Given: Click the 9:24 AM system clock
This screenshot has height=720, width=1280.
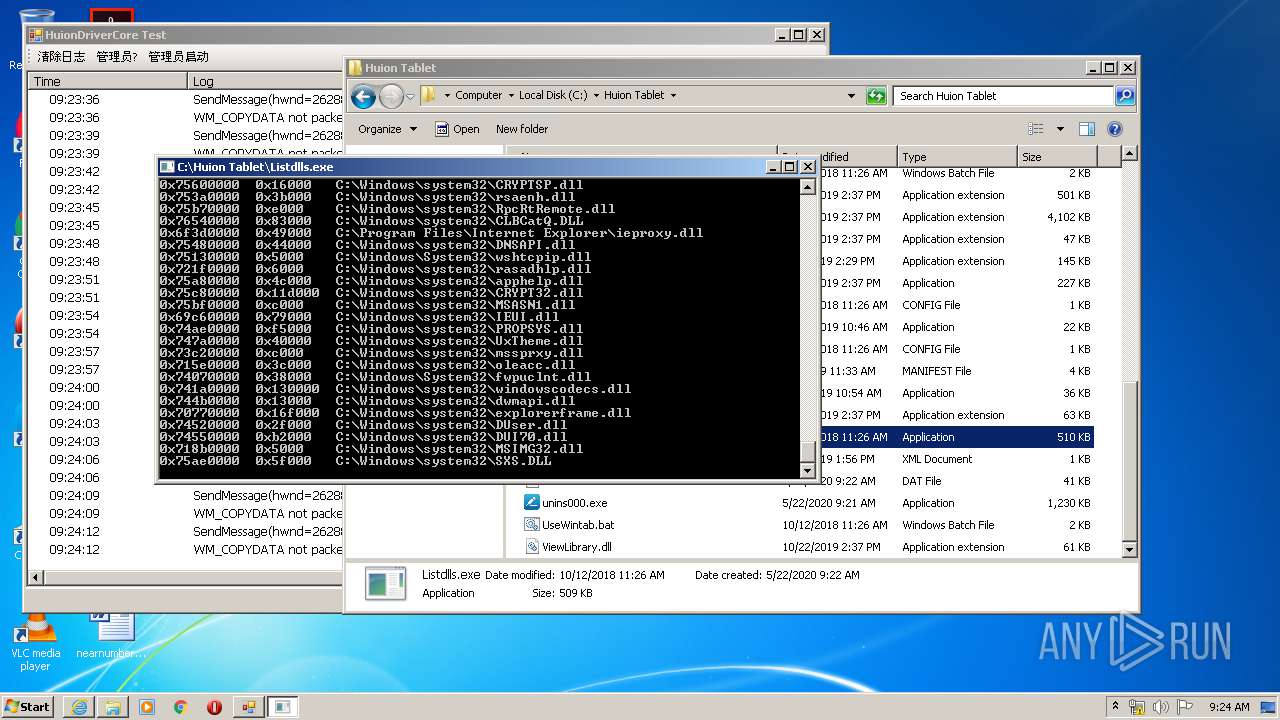Looking at the screenshot, I should [x=1229, y=707].
